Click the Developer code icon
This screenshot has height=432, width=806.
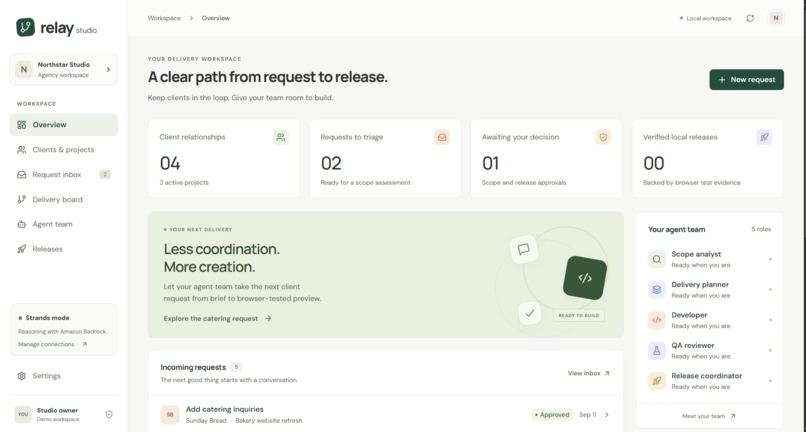(656, 320)
